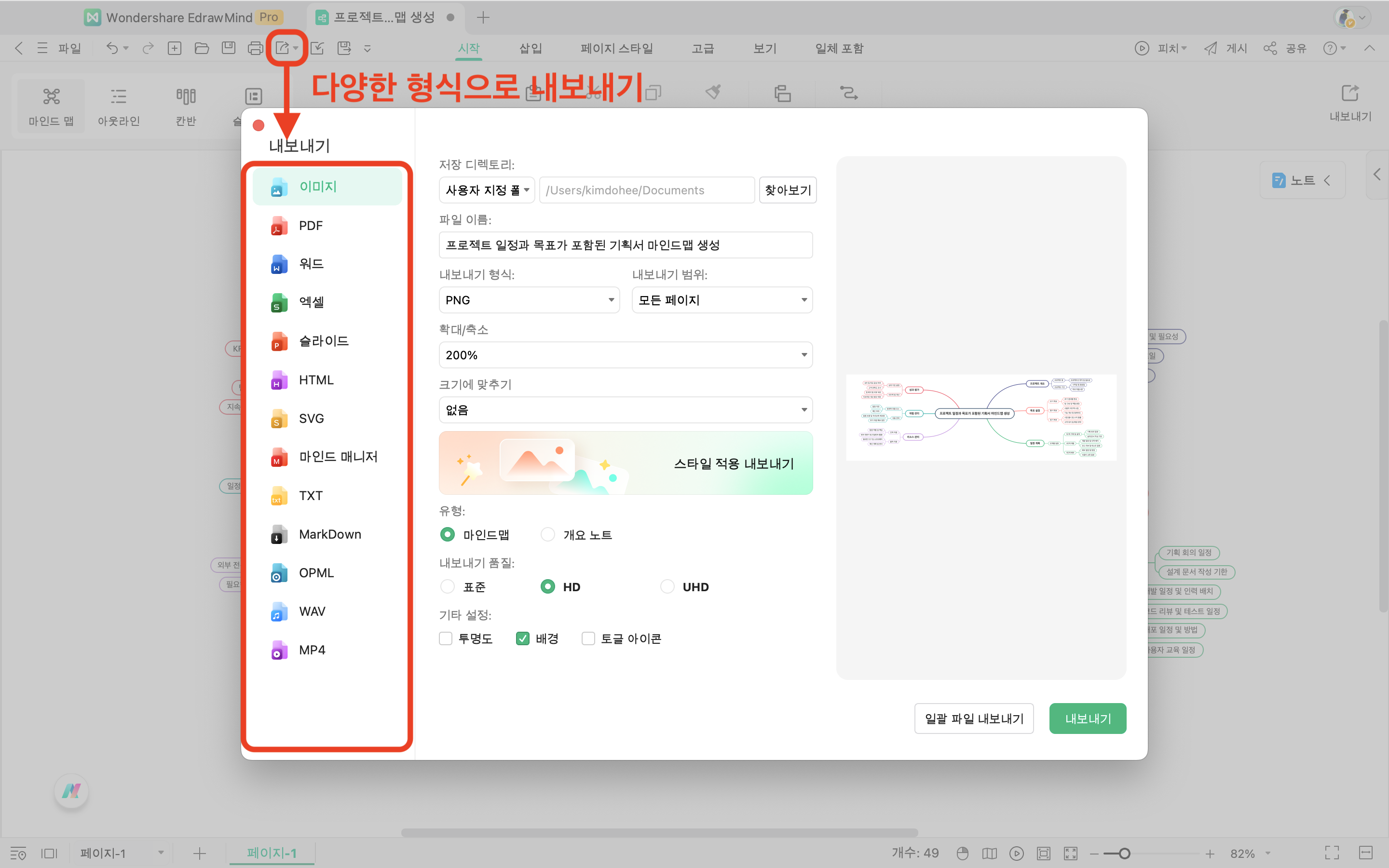The height and width of the screenshot is (868, 1389).
Task: Open the AI assistant floating icon
Action: (71, 791)
